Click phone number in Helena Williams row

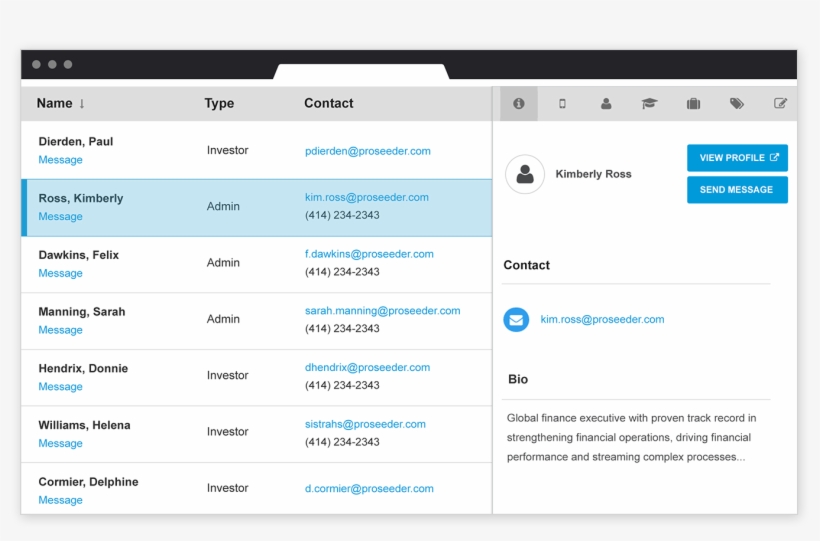pos(342,442)
